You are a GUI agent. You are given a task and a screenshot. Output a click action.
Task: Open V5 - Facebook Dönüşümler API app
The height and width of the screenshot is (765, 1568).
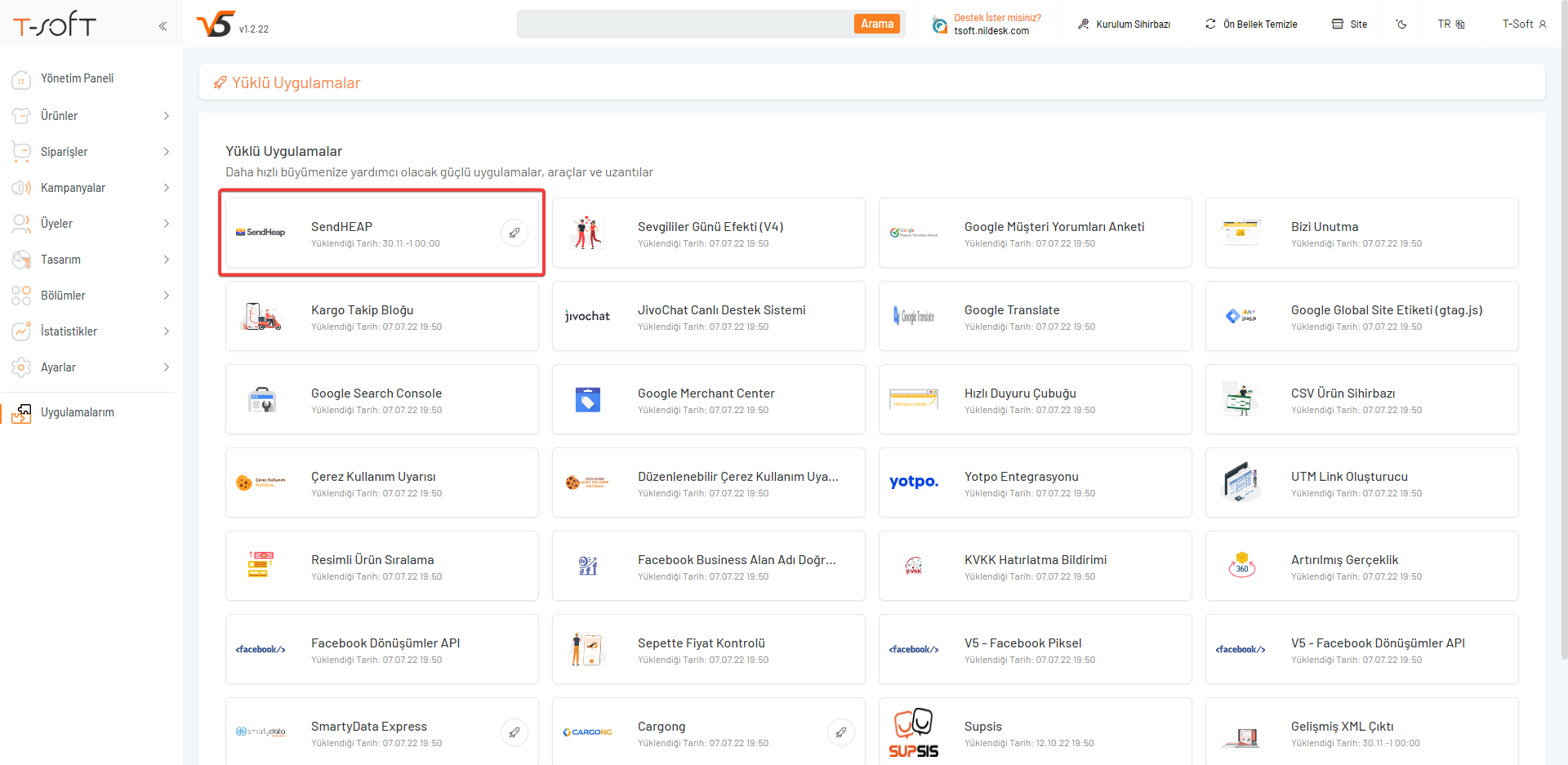[x=1362, y=649]
